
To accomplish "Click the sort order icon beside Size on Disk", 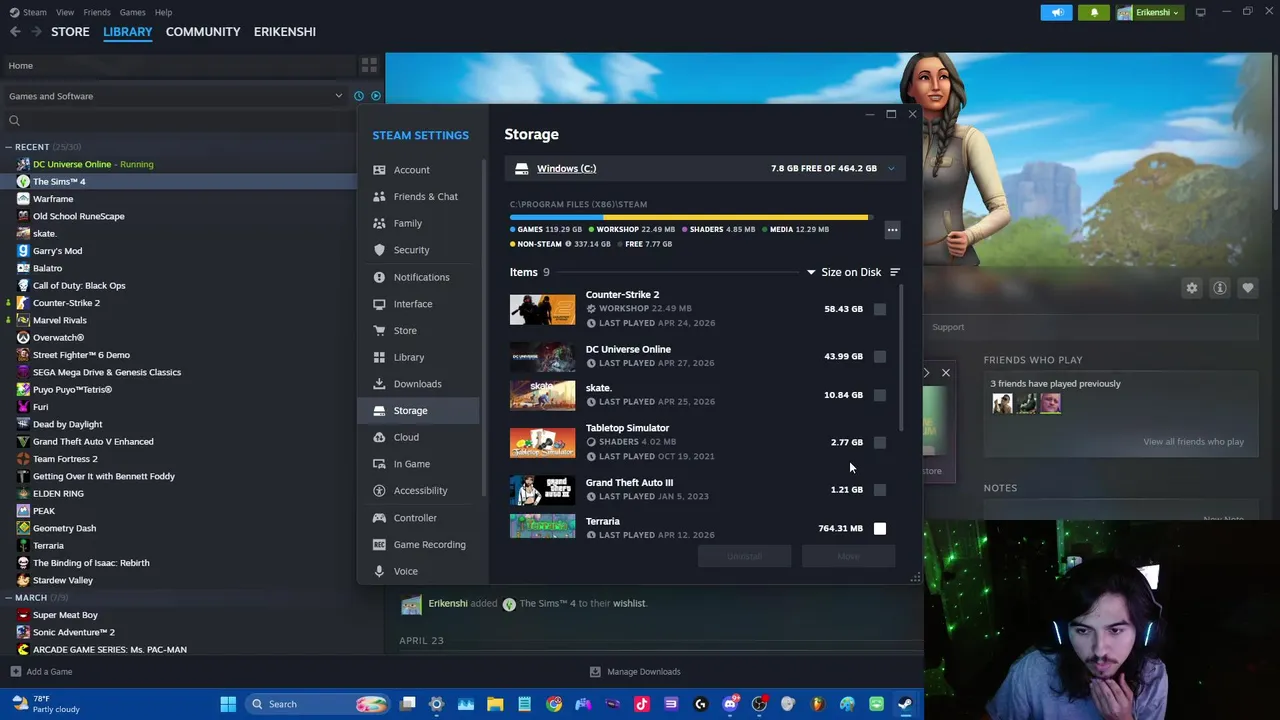I will pyautogui.click(x=895, y=272).
